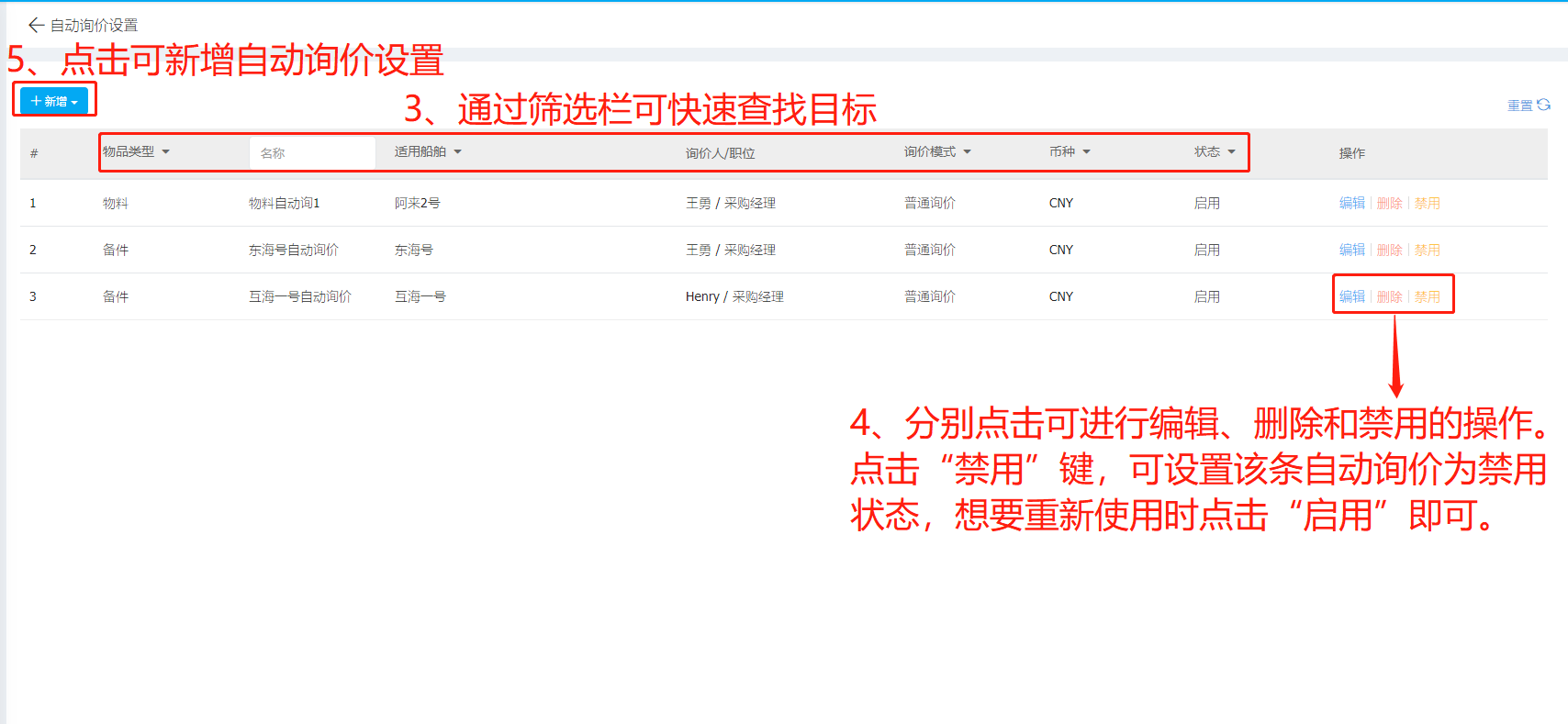
Task: Expand the 适用船舶 filter dropdown
Action: click(x=428, y=151)
